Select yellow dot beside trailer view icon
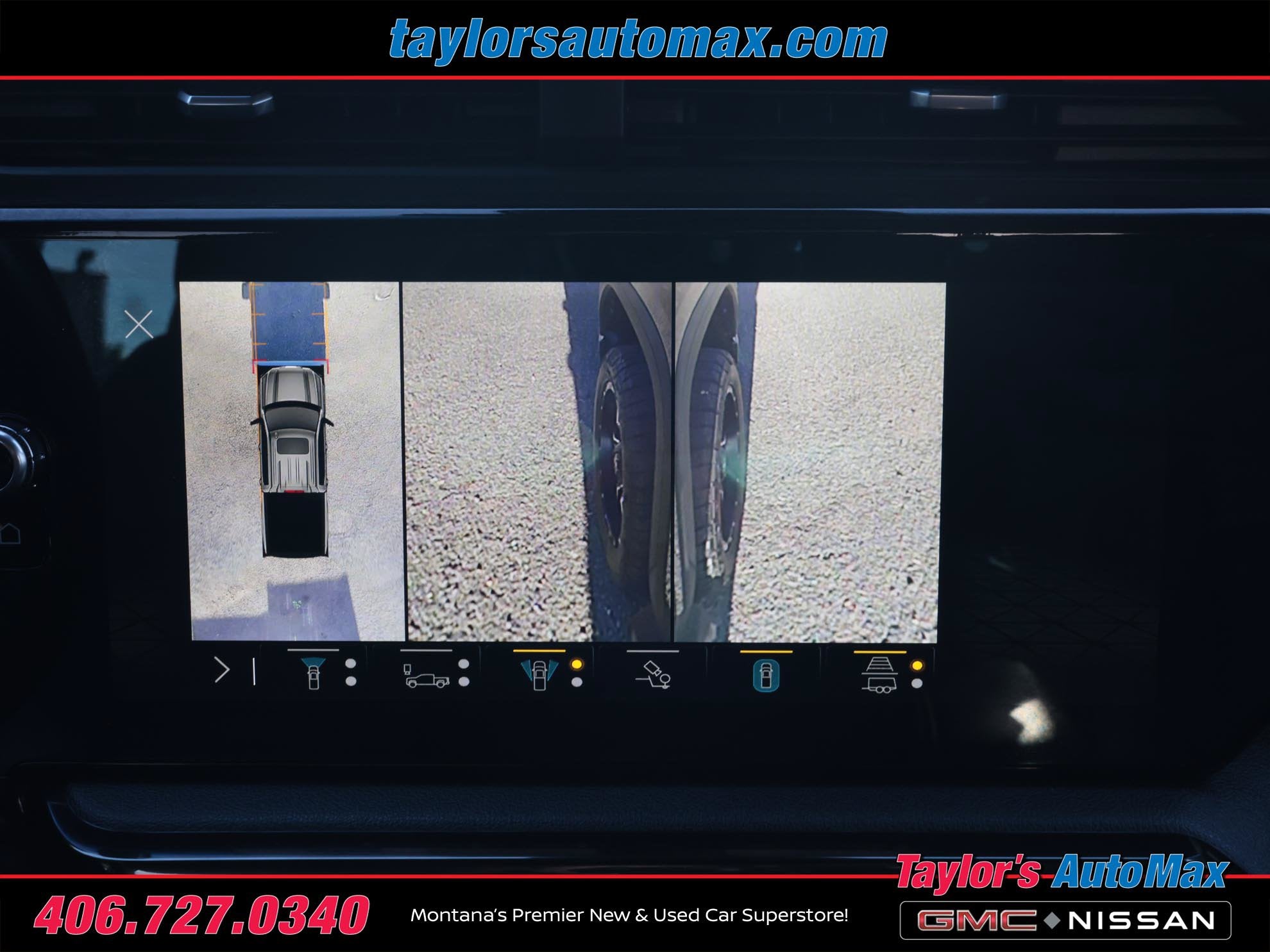1270x952 pixels. 917,665
